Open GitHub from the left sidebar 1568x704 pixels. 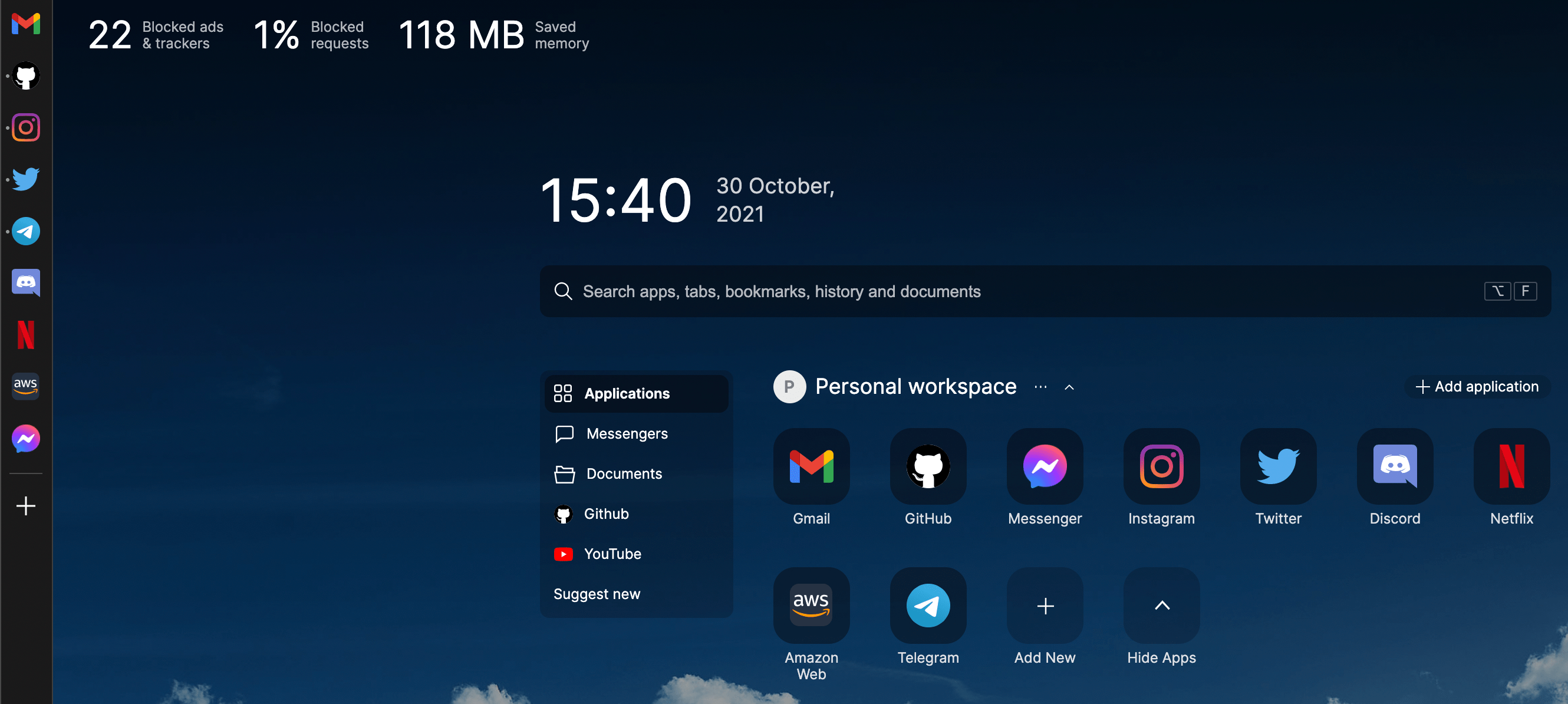coord(25,75)
